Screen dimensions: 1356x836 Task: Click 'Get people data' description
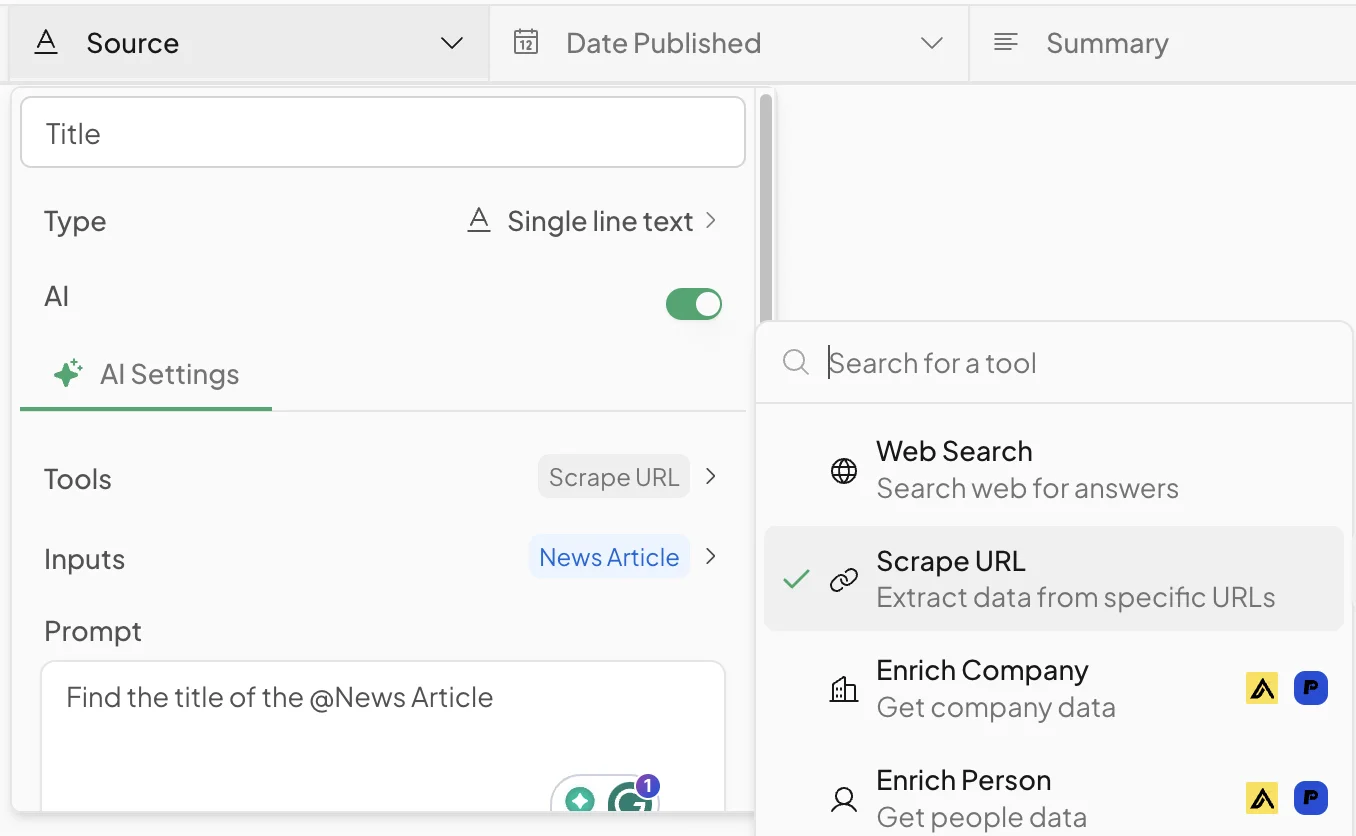click(x=982, y=817)
